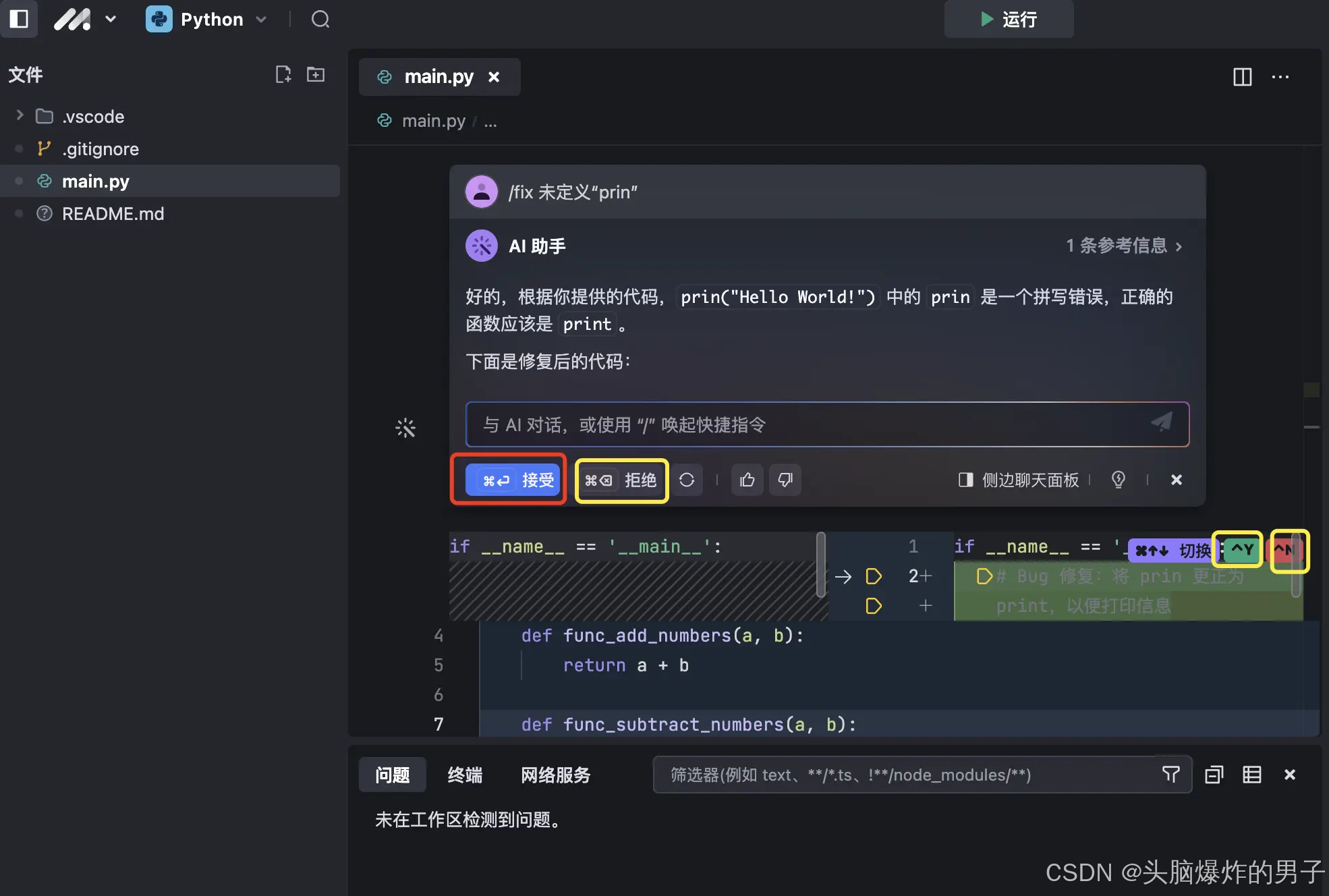Image resolution: width=1329 pixels, height=896 pixels.
Task: Click the lightbulb icon near the chat actions
Action: point(1119,480)
